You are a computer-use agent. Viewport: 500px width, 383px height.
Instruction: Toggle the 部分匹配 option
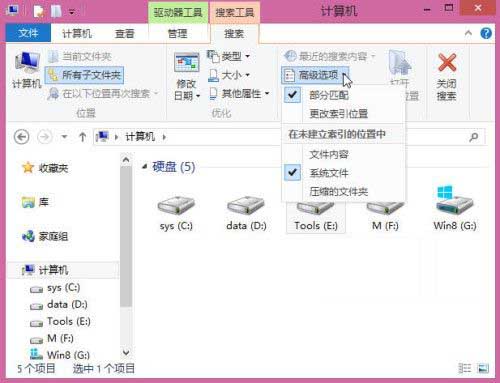343,95
